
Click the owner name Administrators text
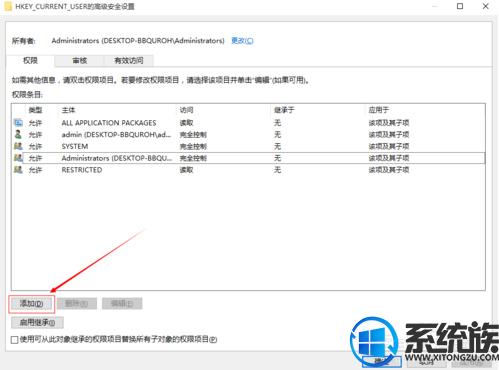point(138,41)
